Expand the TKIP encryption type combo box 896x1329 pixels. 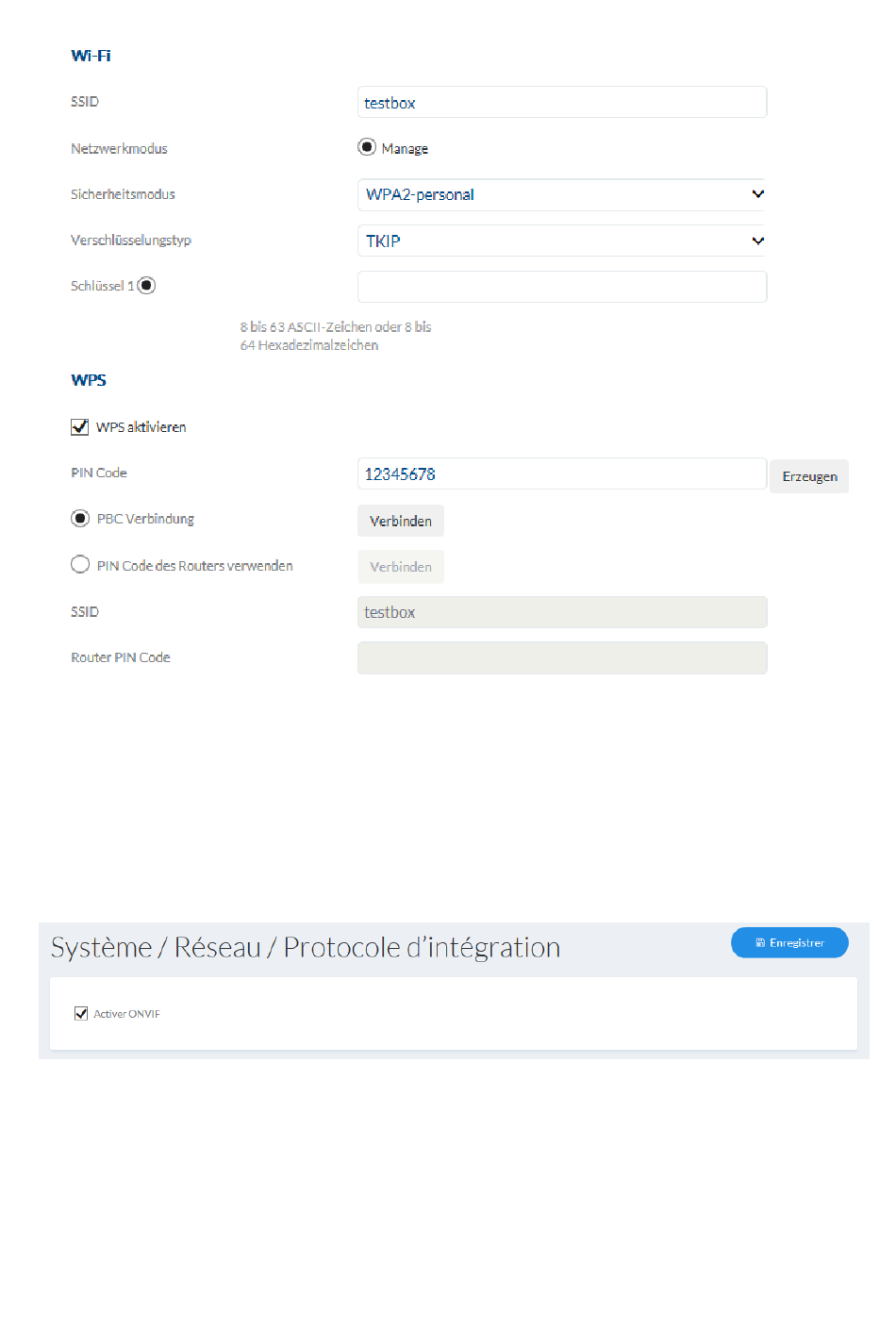click(561, 241)
